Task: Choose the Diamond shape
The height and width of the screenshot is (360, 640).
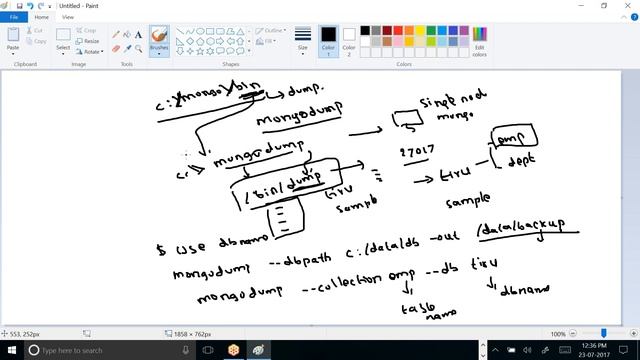Action: pos(190,42)
